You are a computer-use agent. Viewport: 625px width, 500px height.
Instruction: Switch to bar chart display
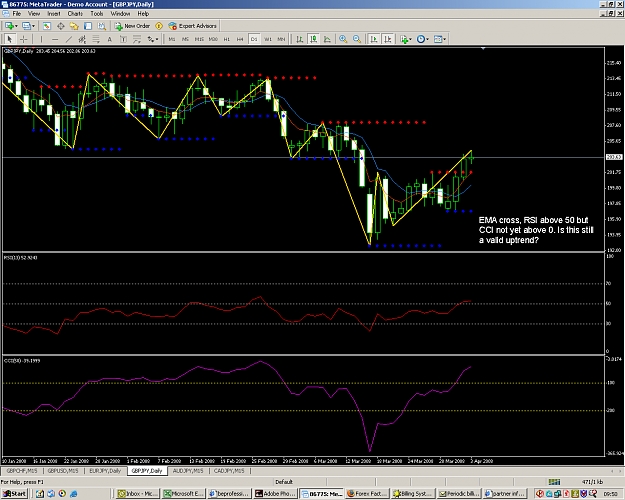pyautogui.click(x=300, y=39)
